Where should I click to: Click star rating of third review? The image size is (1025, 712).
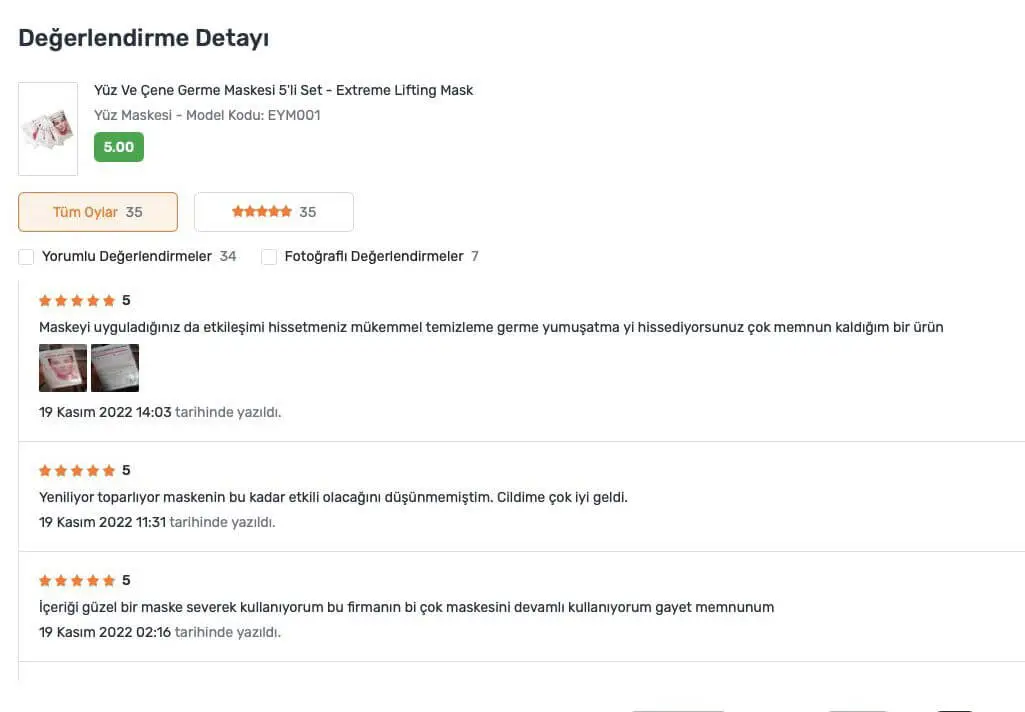pyautogui.click(x=77, y=580)
